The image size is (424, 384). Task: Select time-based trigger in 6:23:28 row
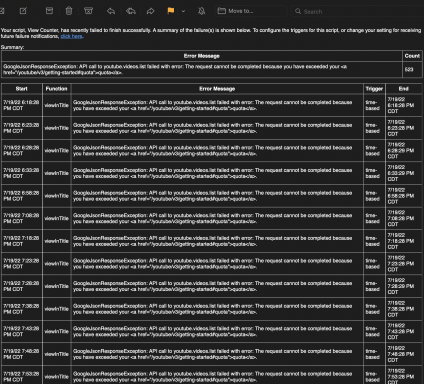click(373, 128)
